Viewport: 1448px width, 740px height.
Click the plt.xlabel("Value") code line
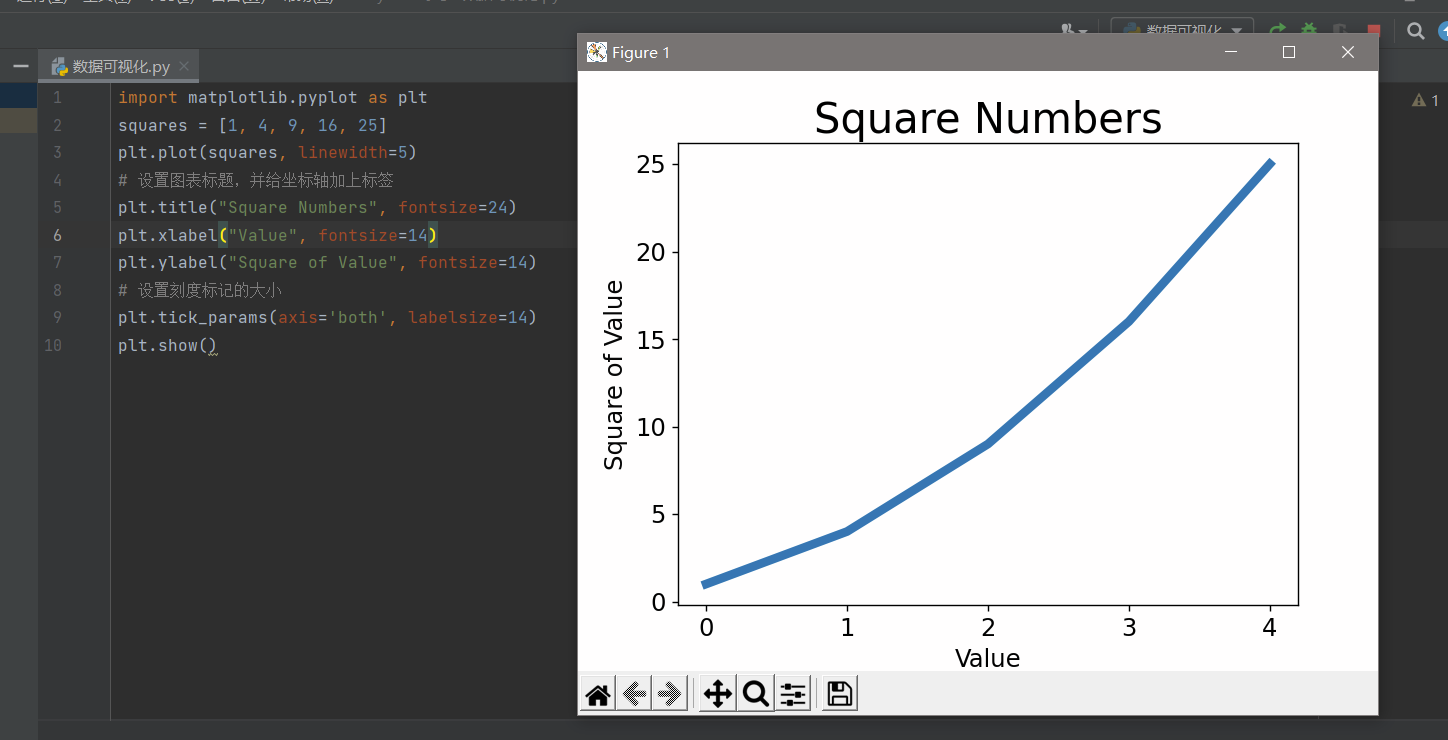[278, 235]
